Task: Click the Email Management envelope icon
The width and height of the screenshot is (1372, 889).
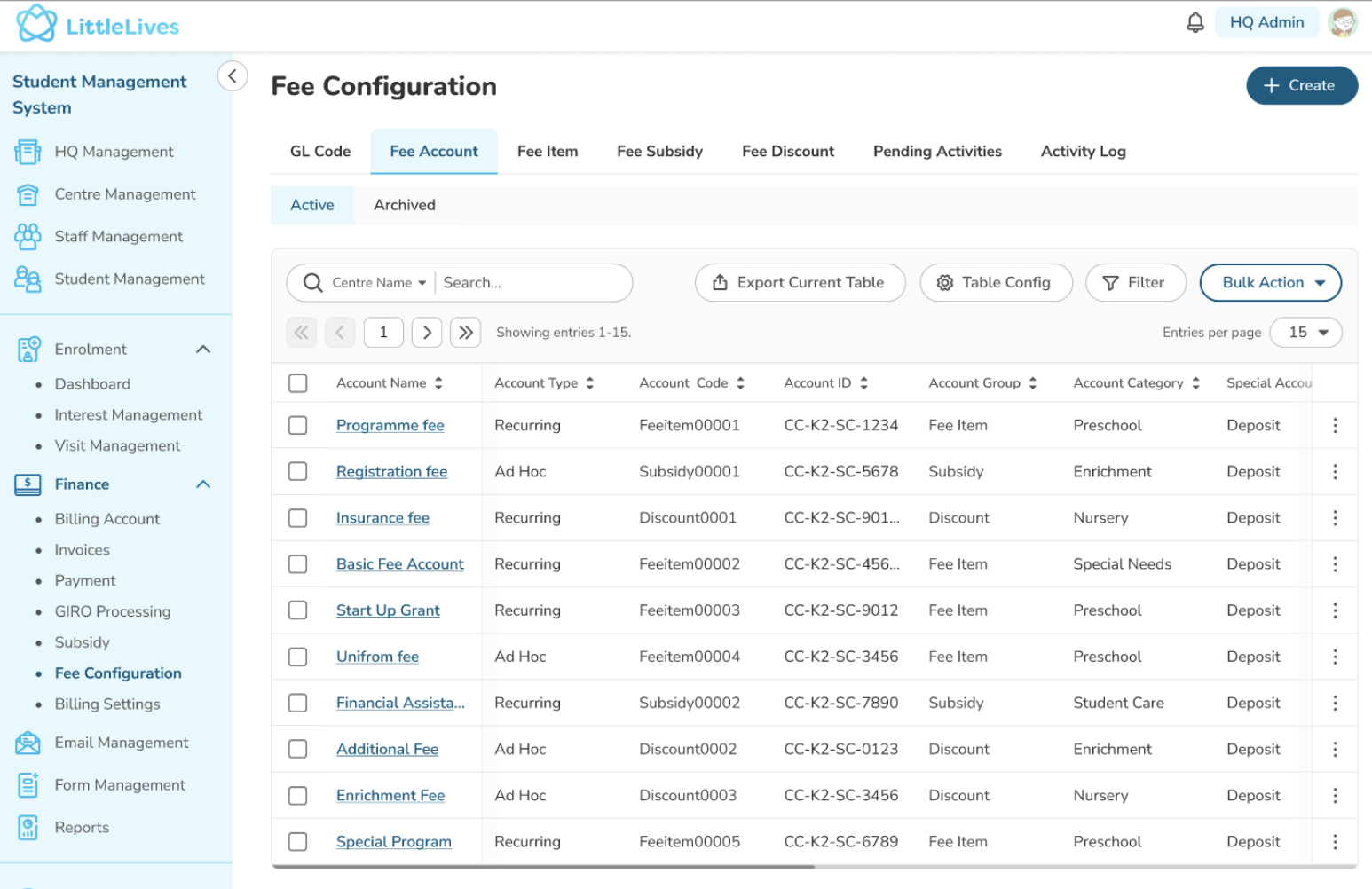Action: [x=28, y=743]
